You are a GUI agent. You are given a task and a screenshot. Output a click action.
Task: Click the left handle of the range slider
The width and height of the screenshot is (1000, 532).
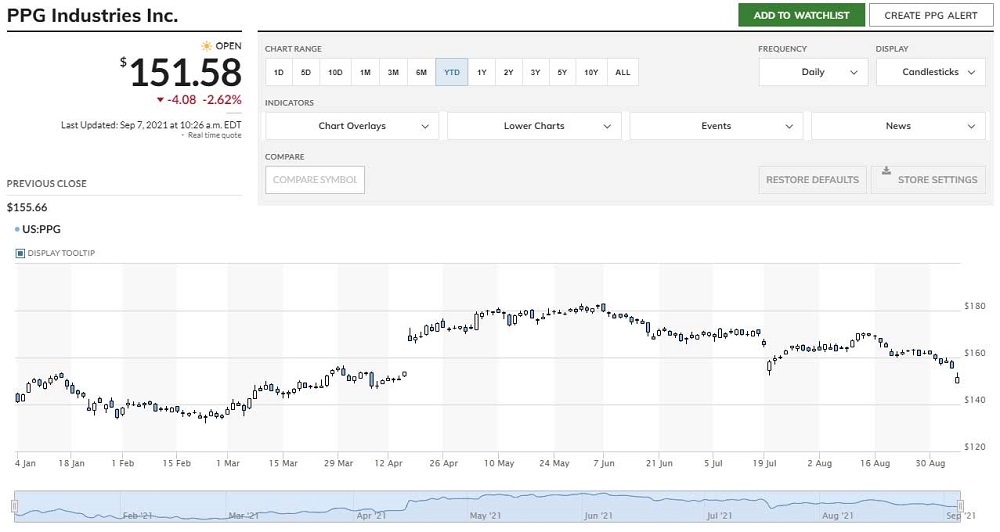pos(15,506)
